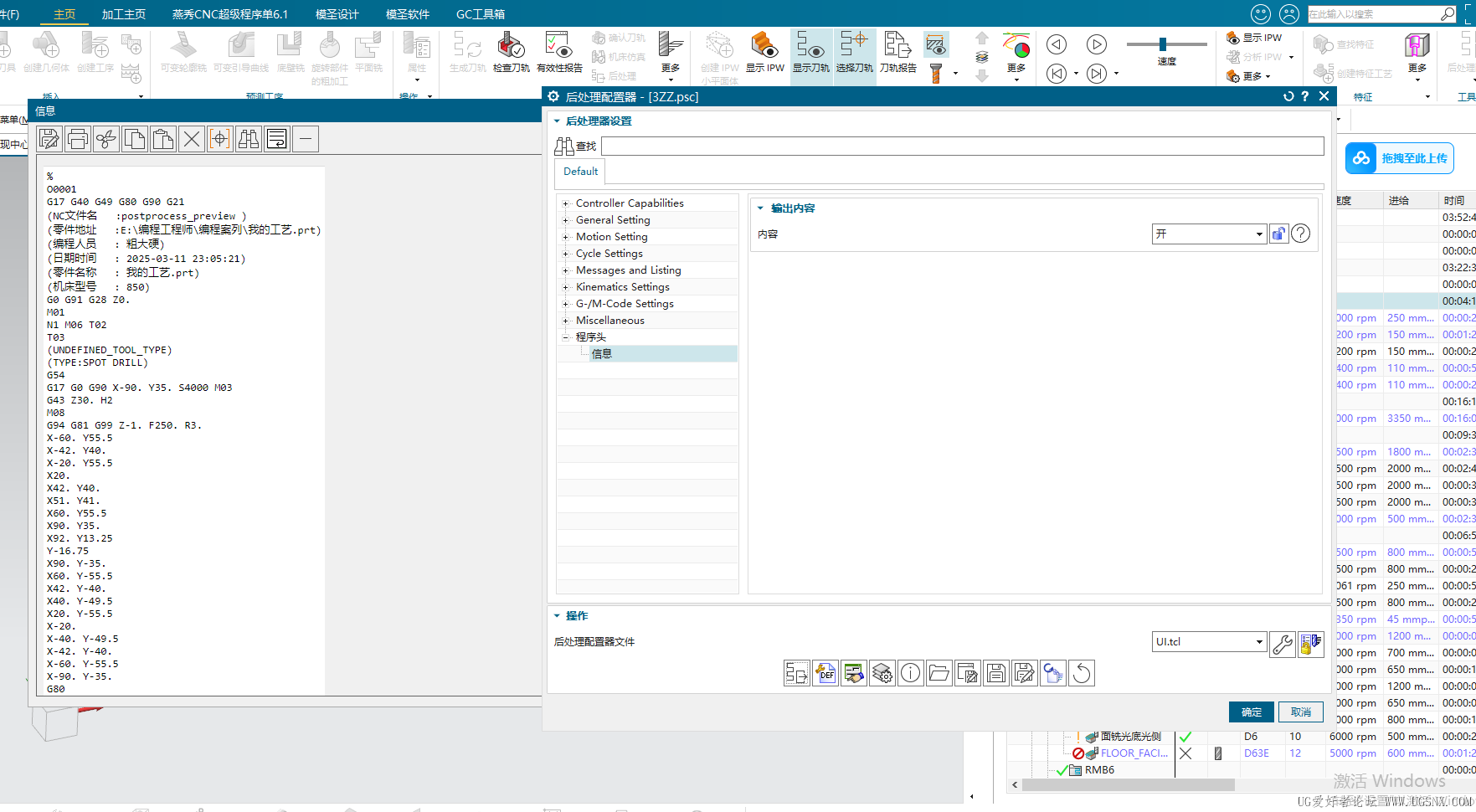
Task: Open the GC工具箱 ribbon tab
Action: click(x=481, y=14)
